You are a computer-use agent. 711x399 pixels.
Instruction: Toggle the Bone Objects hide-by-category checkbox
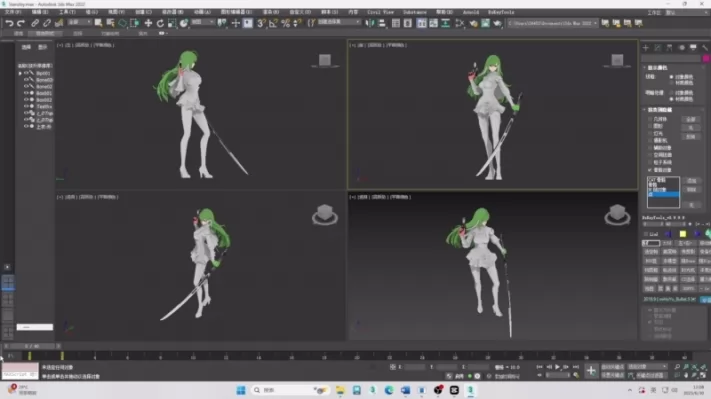(650, 170)
